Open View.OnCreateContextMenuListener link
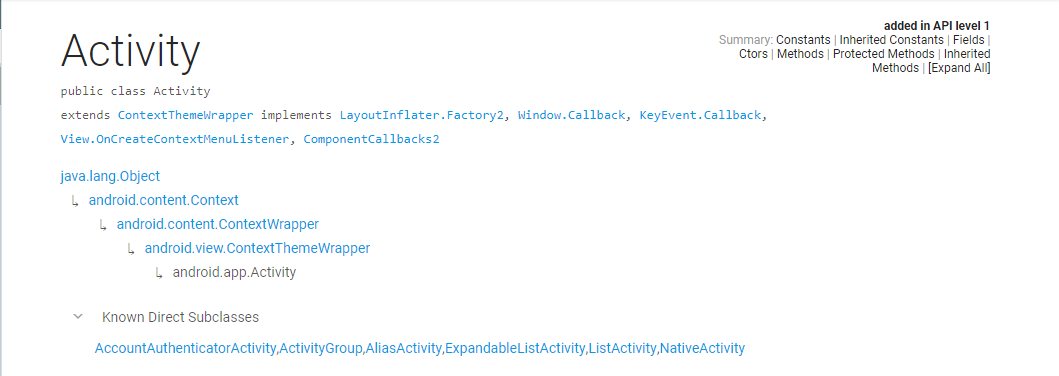The height and width of the screenshot is (376, 1059). coord(174,139)
